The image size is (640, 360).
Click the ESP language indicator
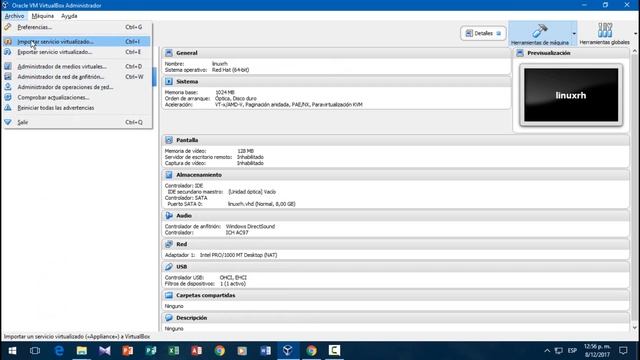pyautogui.click(x=572, y=351)
